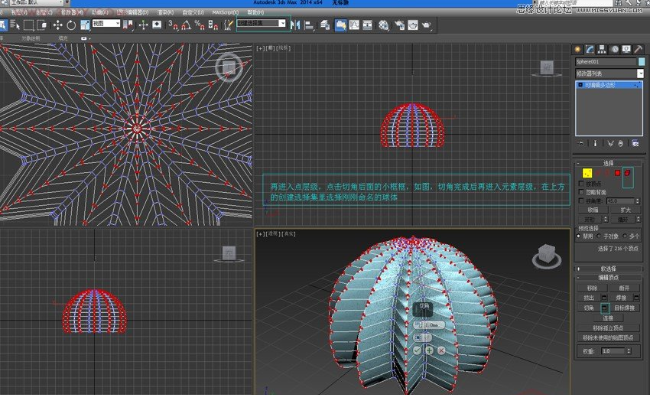Activate the Select and Scale tool

[85, 25]
